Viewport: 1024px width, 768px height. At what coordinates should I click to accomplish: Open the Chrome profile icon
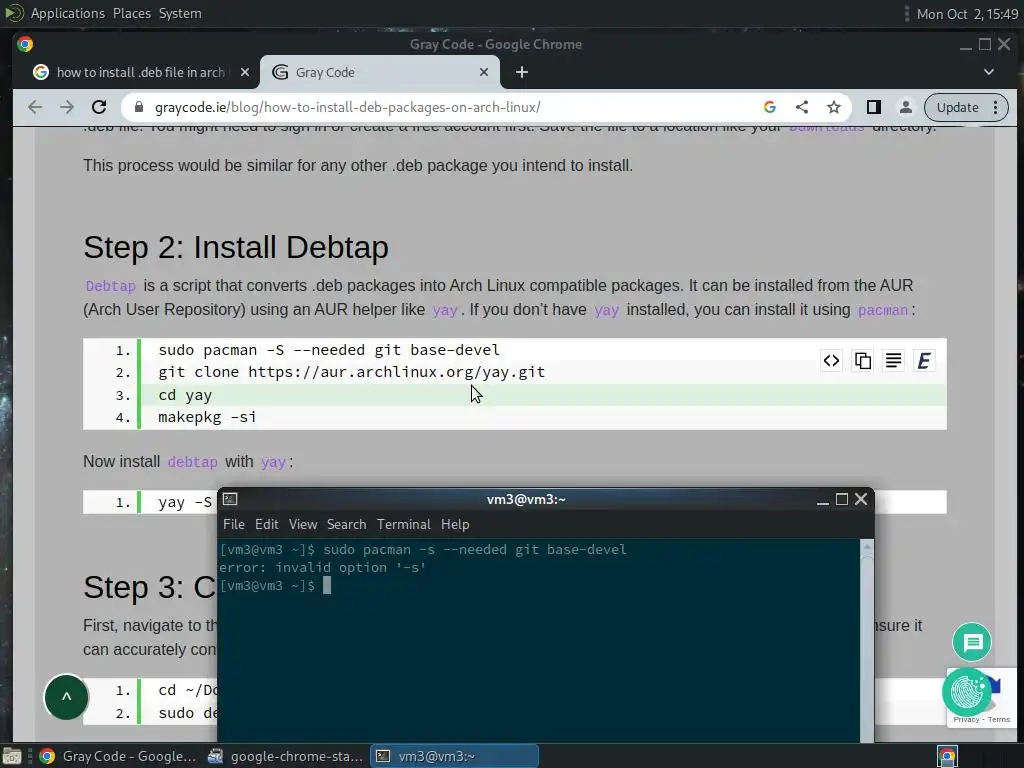pyautogui.click(x=906, y=107)
